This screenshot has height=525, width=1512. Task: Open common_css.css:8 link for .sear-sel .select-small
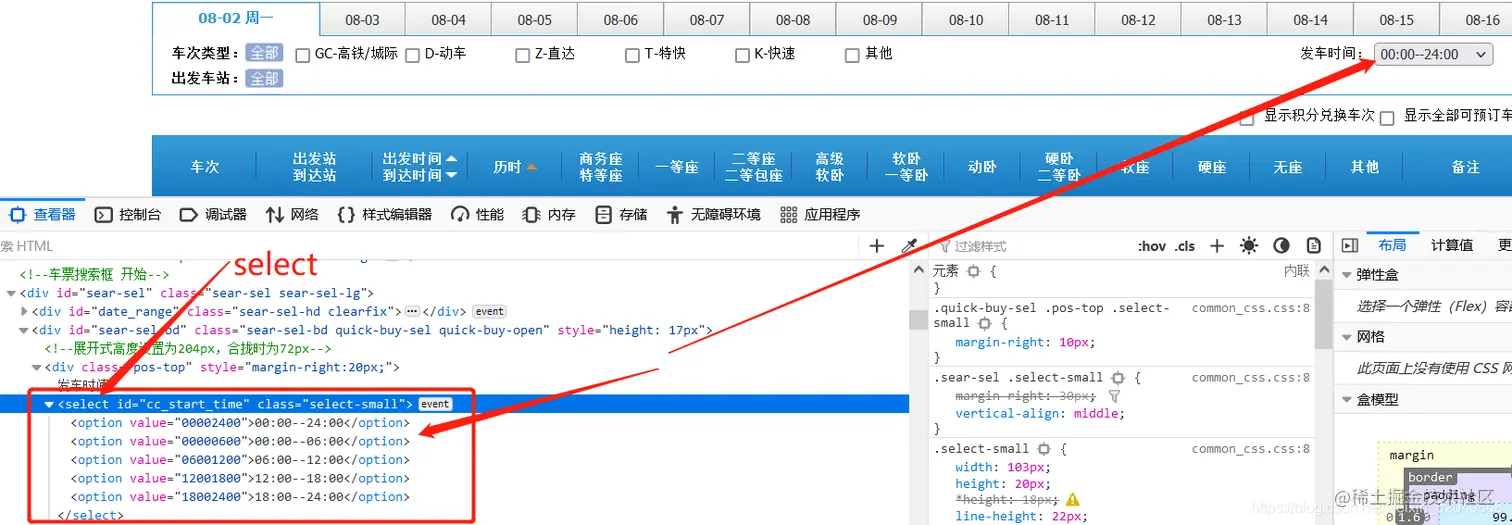coord(1250,378)
